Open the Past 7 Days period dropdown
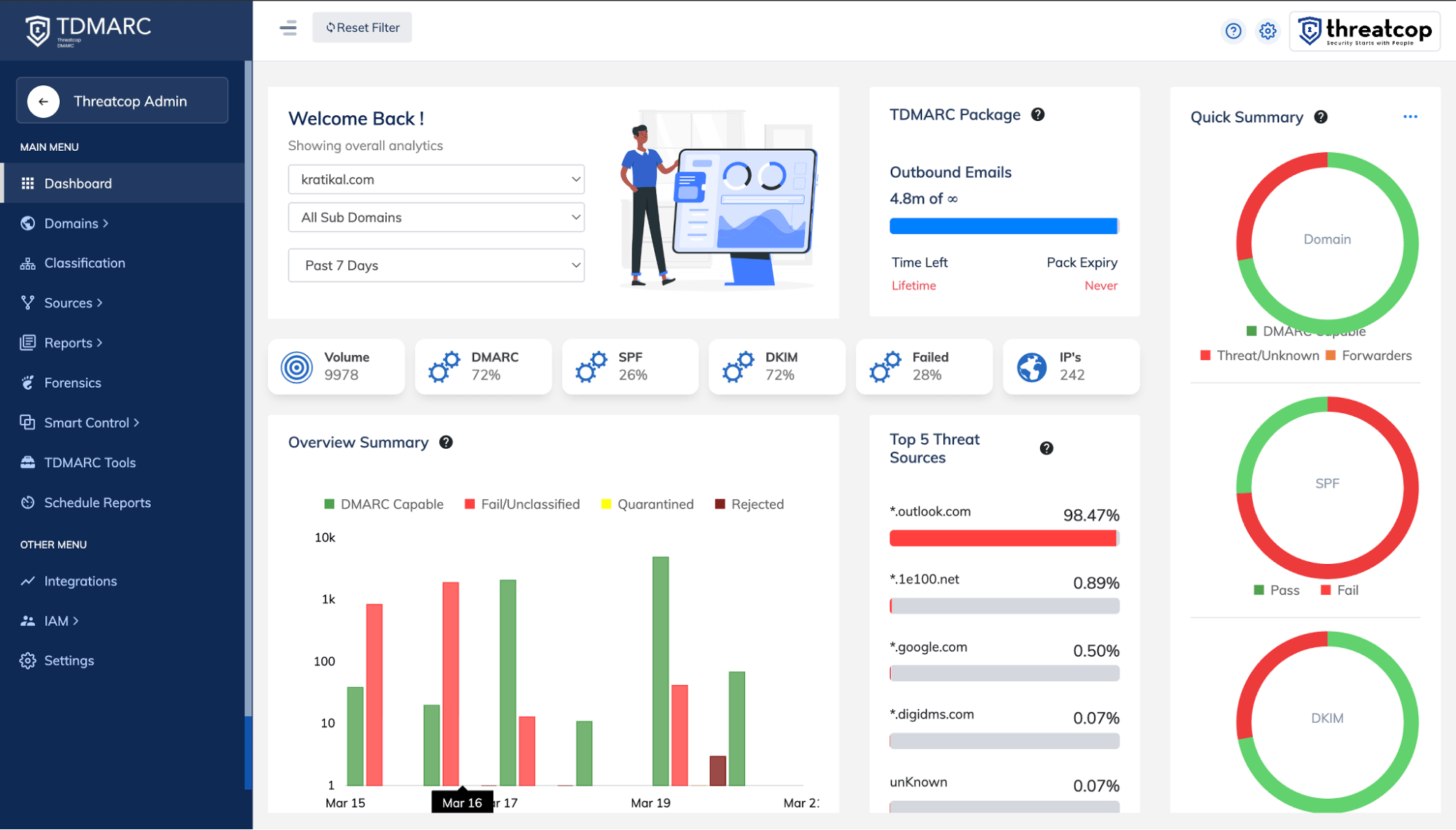The height and width of the screenshot is (830, 1456). click(436, 265)
